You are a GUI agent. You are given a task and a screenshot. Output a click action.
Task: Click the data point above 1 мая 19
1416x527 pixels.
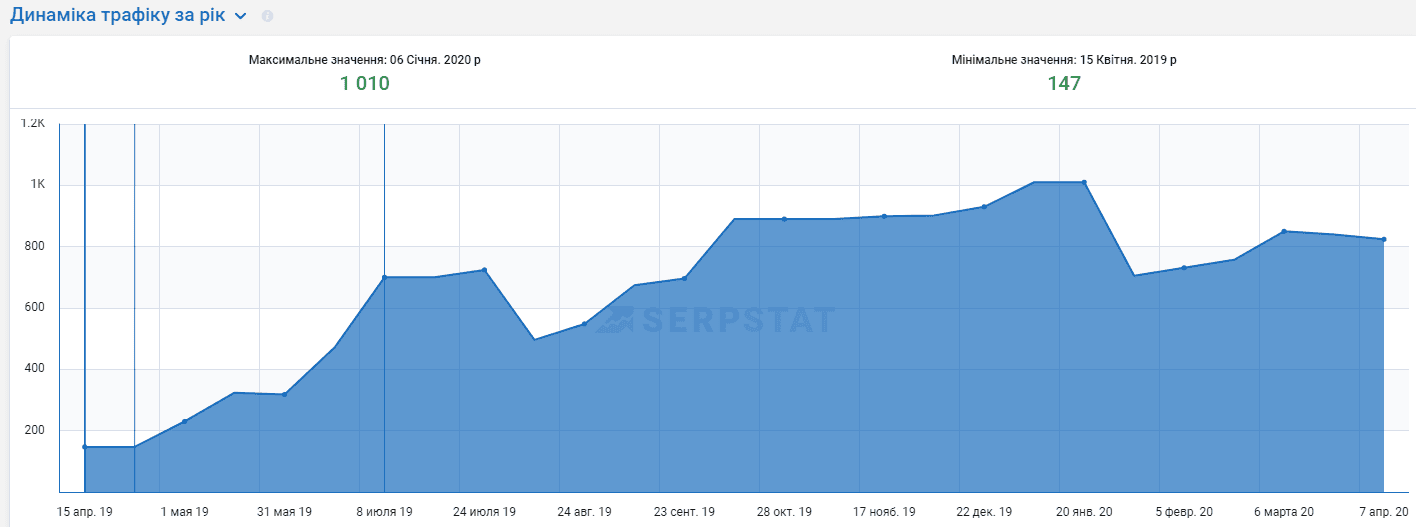coord(185,421)
